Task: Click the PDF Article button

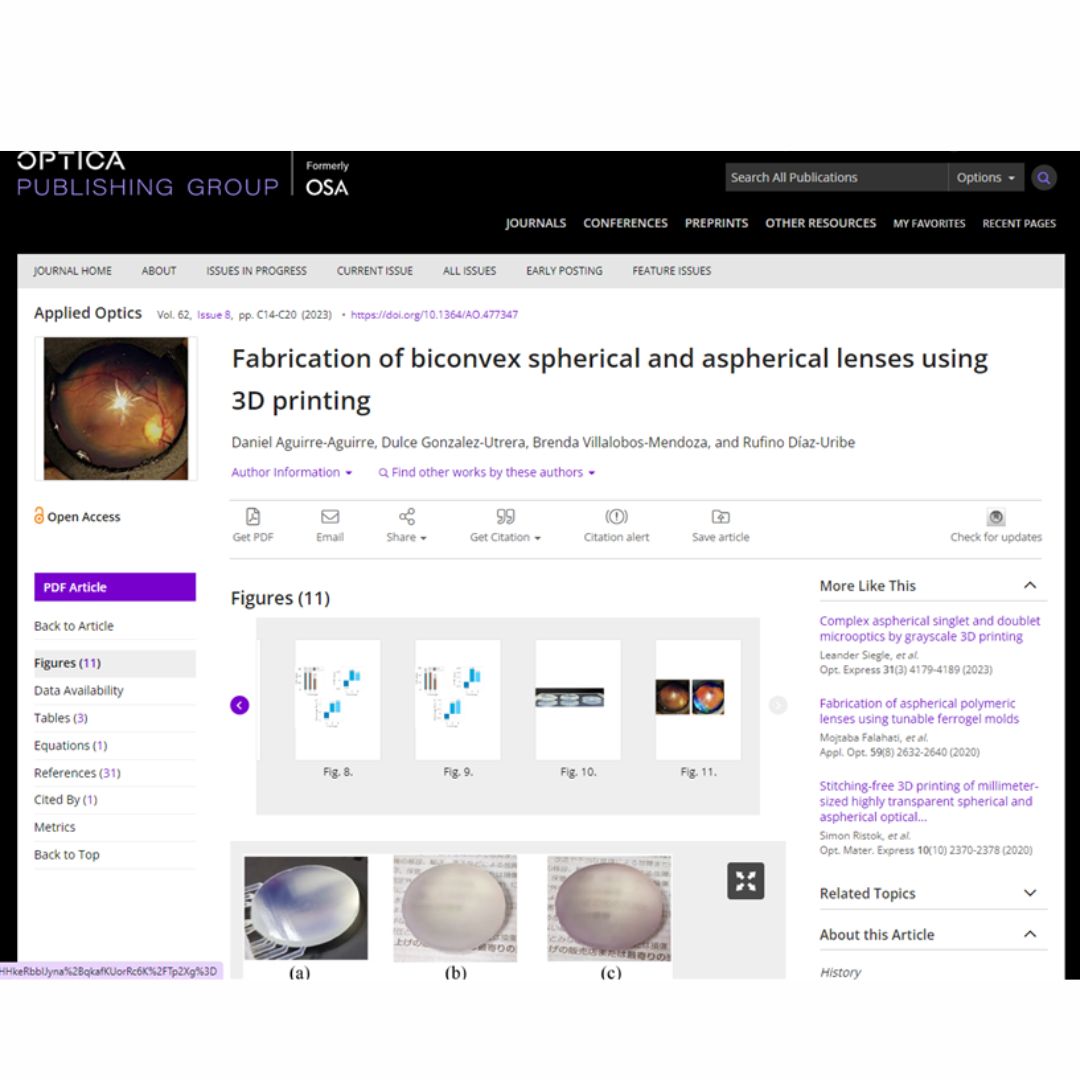Action: (x=115, y=587)
